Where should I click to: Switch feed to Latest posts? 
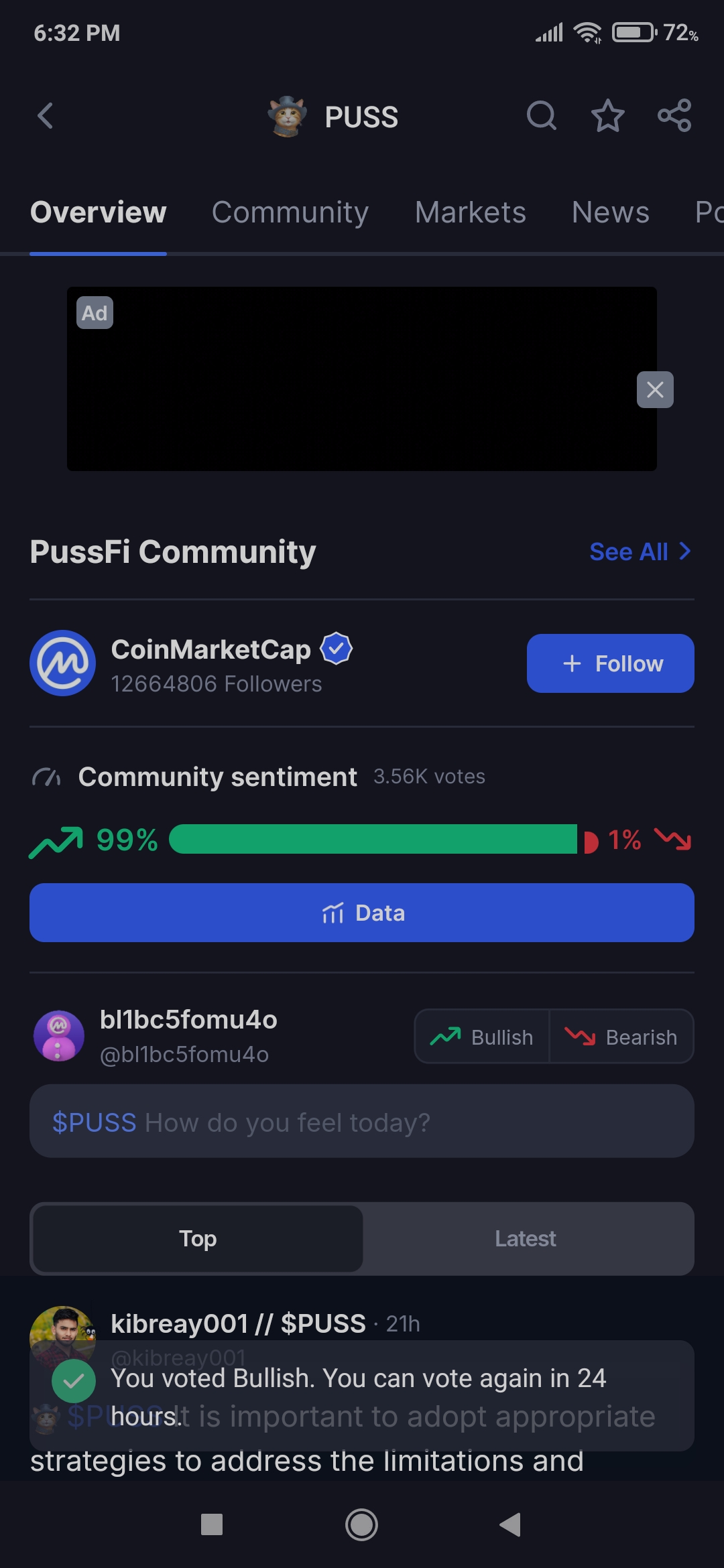click(526, 1238)
